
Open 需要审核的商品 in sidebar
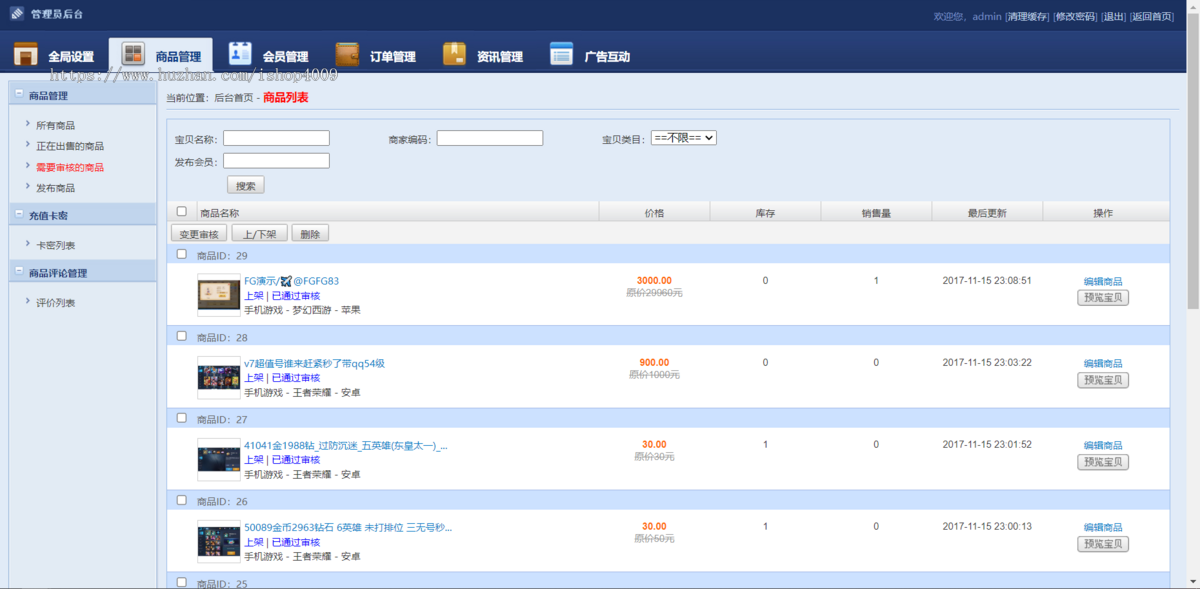pyautogui.click(x=70, y=167)
